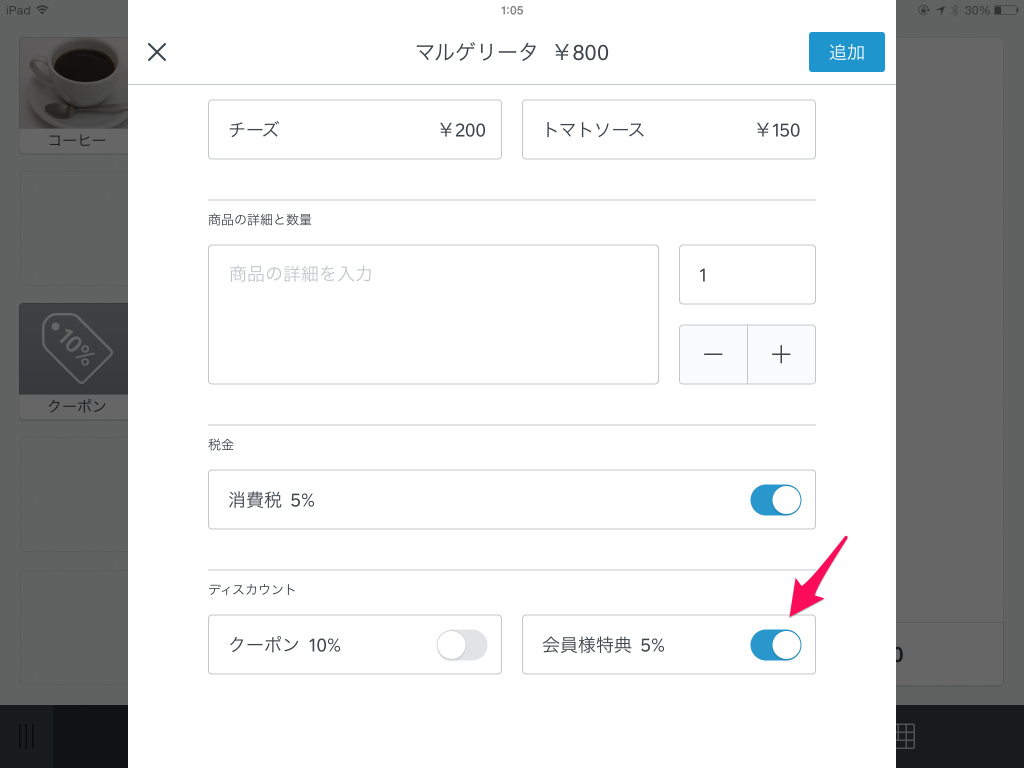Select the チーズ ¥200 option

tap(354, 129)
